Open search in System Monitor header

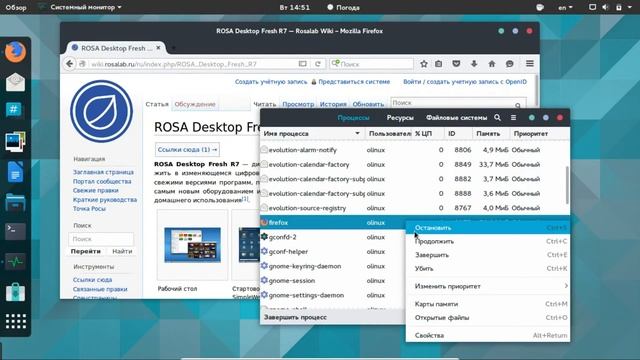(497, 118)
